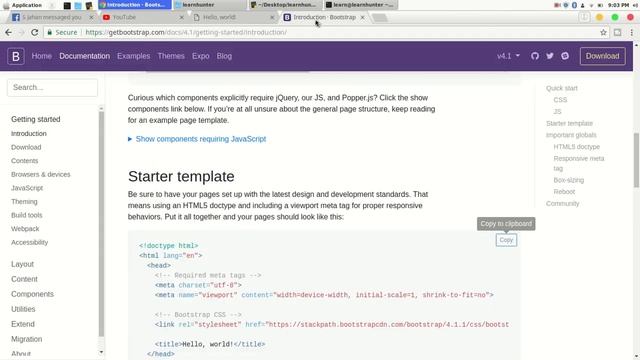Switch to learnhunter taskbar window
Viewport: 640px width, 360px height.
pos(209,5)
